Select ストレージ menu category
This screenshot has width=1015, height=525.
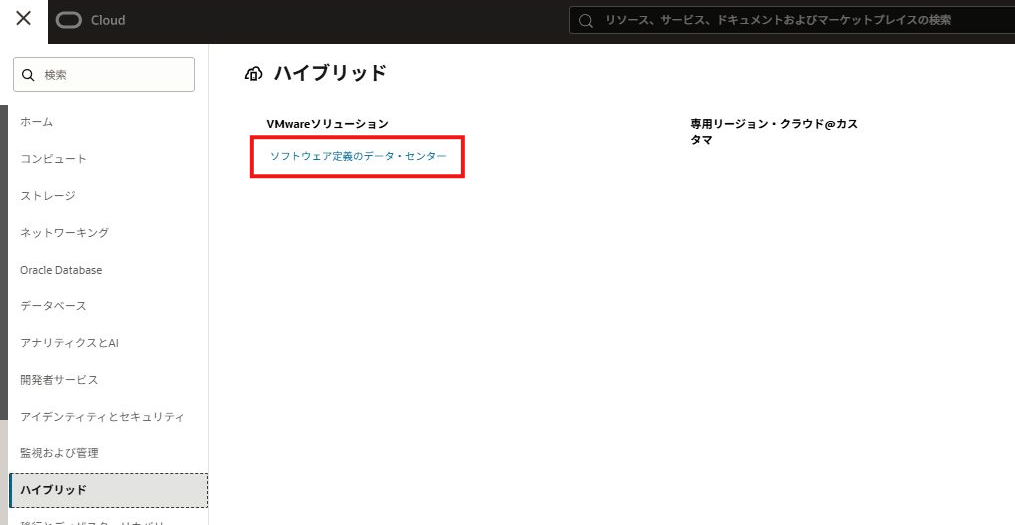point(48,196)
